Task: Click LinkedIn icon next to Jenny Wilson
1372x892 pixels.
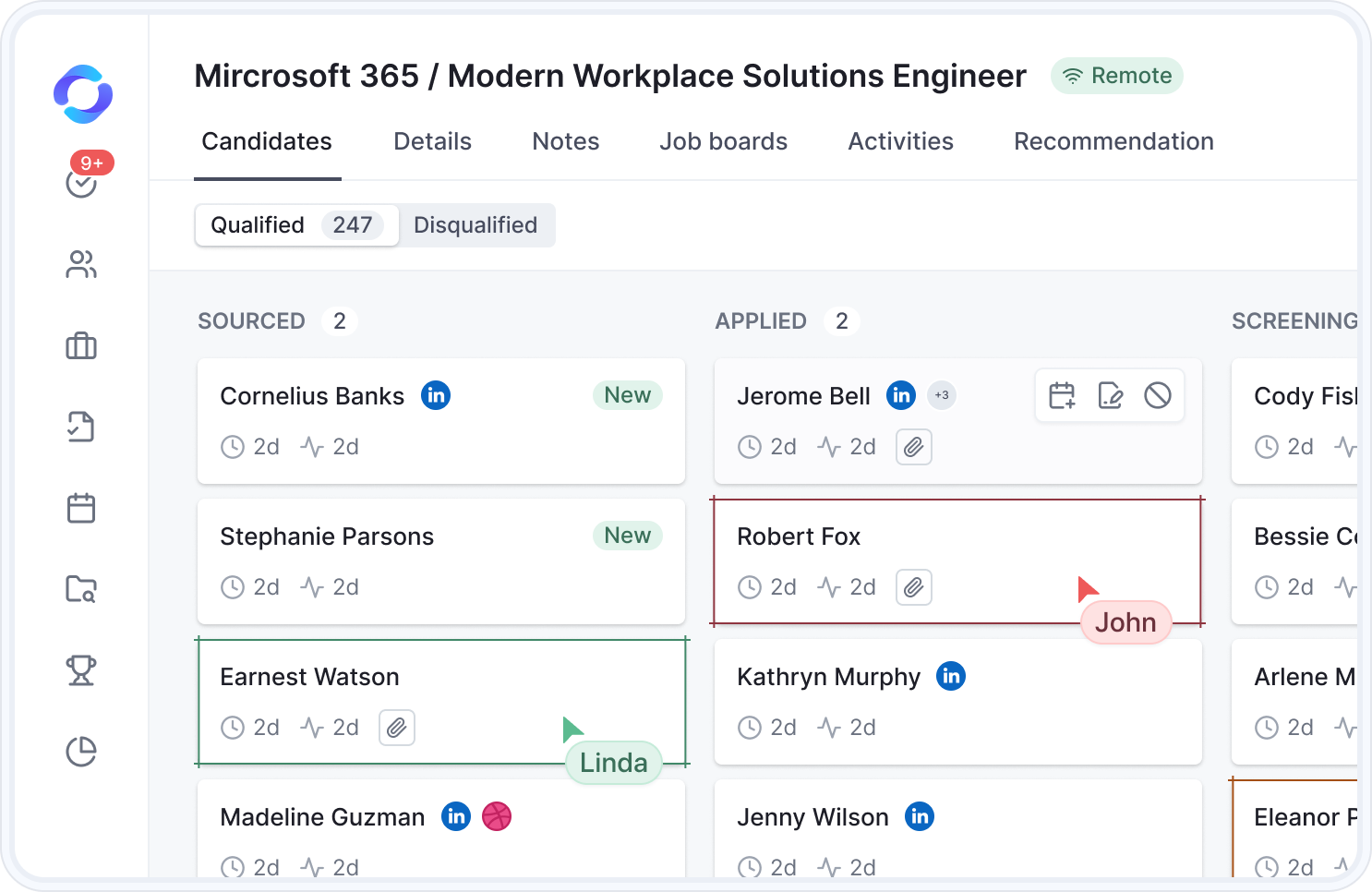Action: [x=920, y=816]
